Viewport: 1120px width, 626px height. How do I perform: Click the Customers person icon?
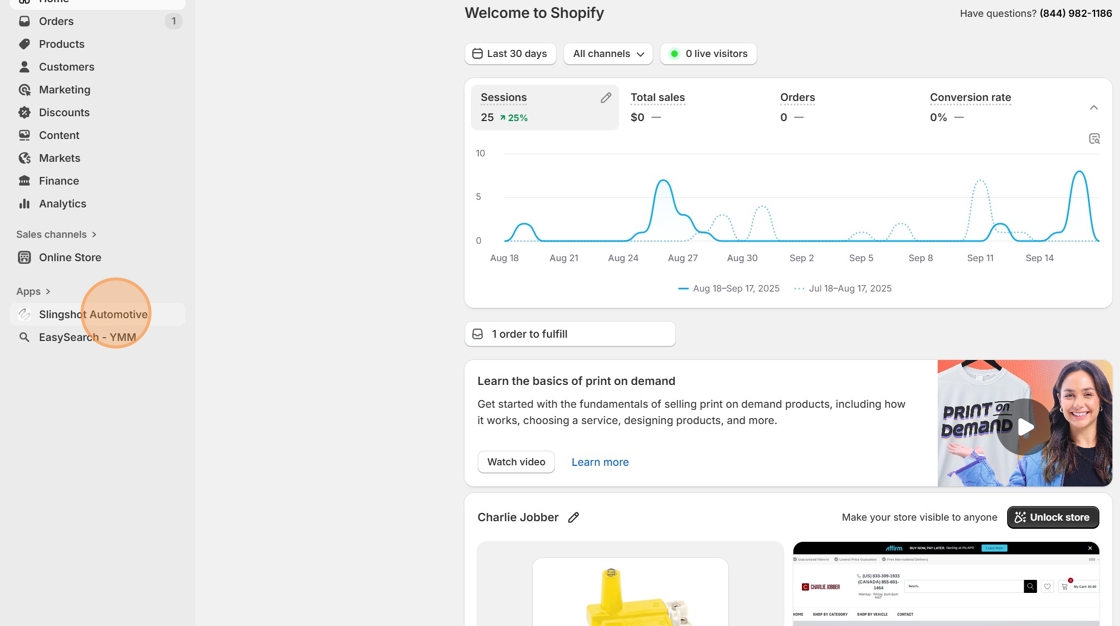pos(24,66)
